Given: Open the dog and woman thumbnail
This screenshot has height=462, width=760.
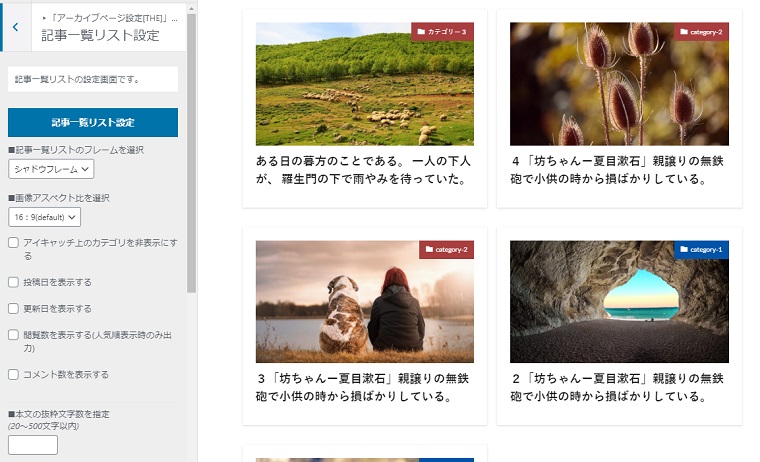Looking at the screenshot, I should pos(364,302).
